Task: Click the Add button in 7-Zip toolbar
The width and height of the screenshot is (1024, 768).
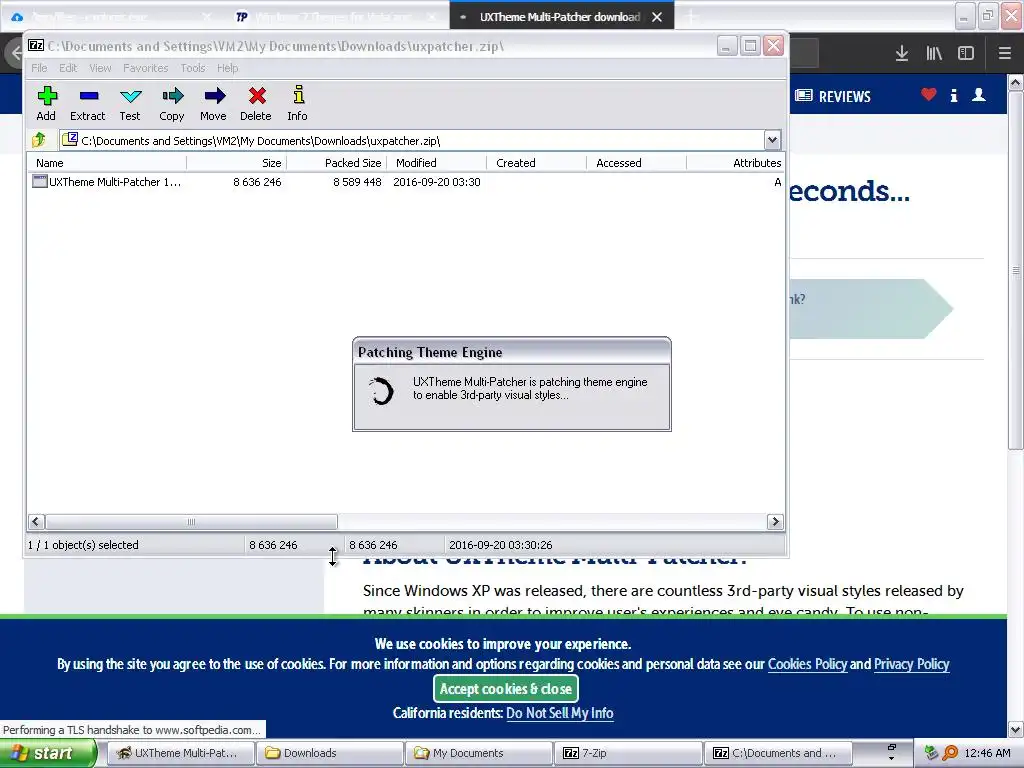Action: point(46,103)
